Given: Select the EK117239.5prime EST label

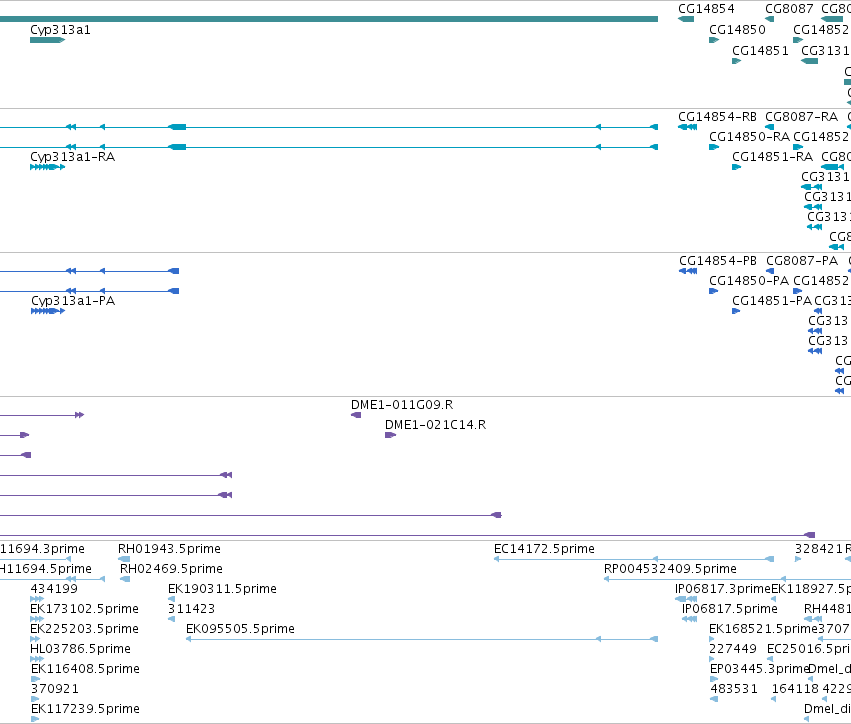Looking at the screenshot, I should click(85, 709).
